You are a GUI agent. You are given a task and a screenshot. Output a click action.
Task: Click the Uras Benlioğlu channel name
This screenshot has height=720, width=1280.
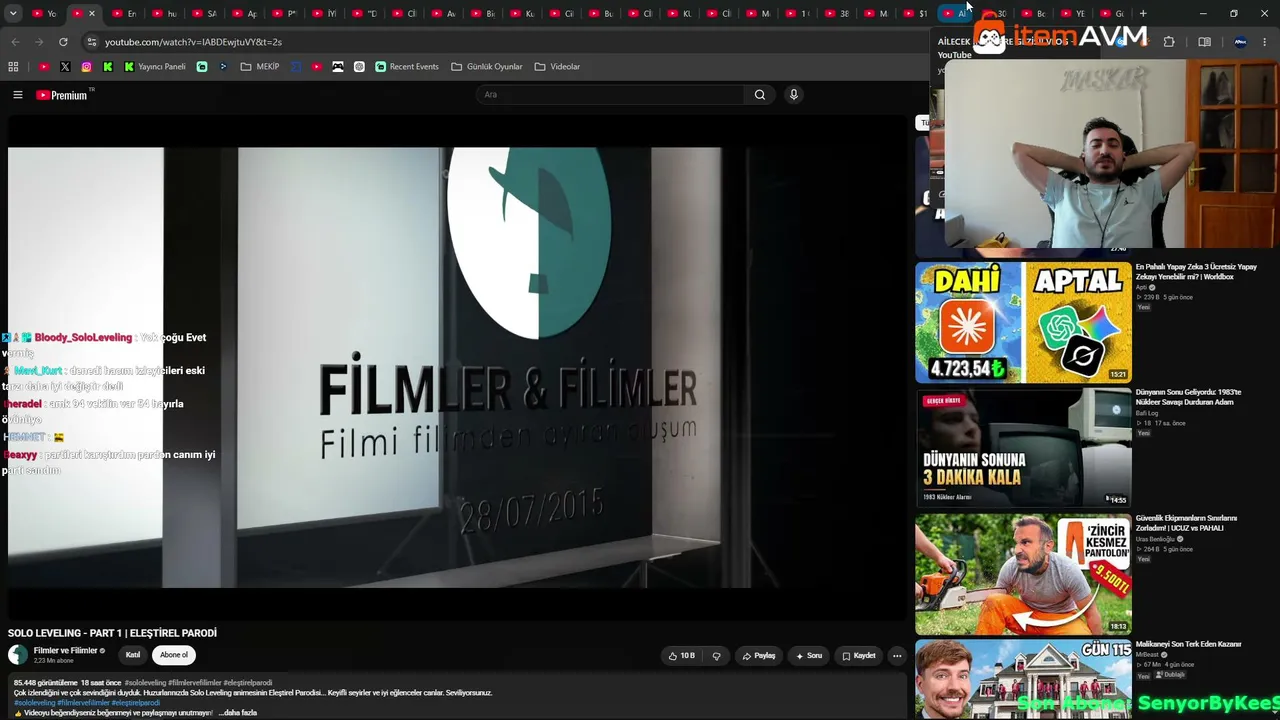tap(1155, 539)
